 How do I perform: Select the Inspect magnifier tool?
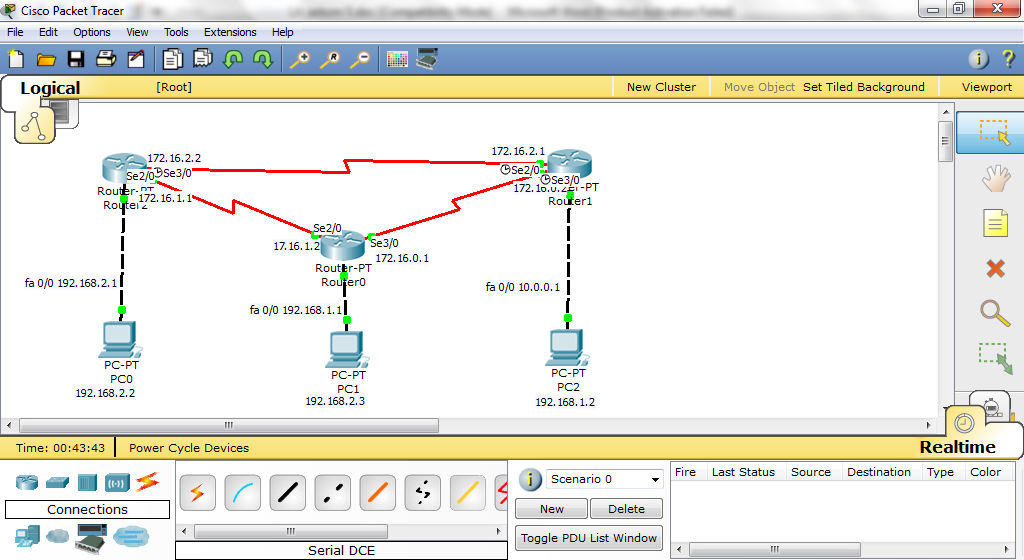pos(995,313)
